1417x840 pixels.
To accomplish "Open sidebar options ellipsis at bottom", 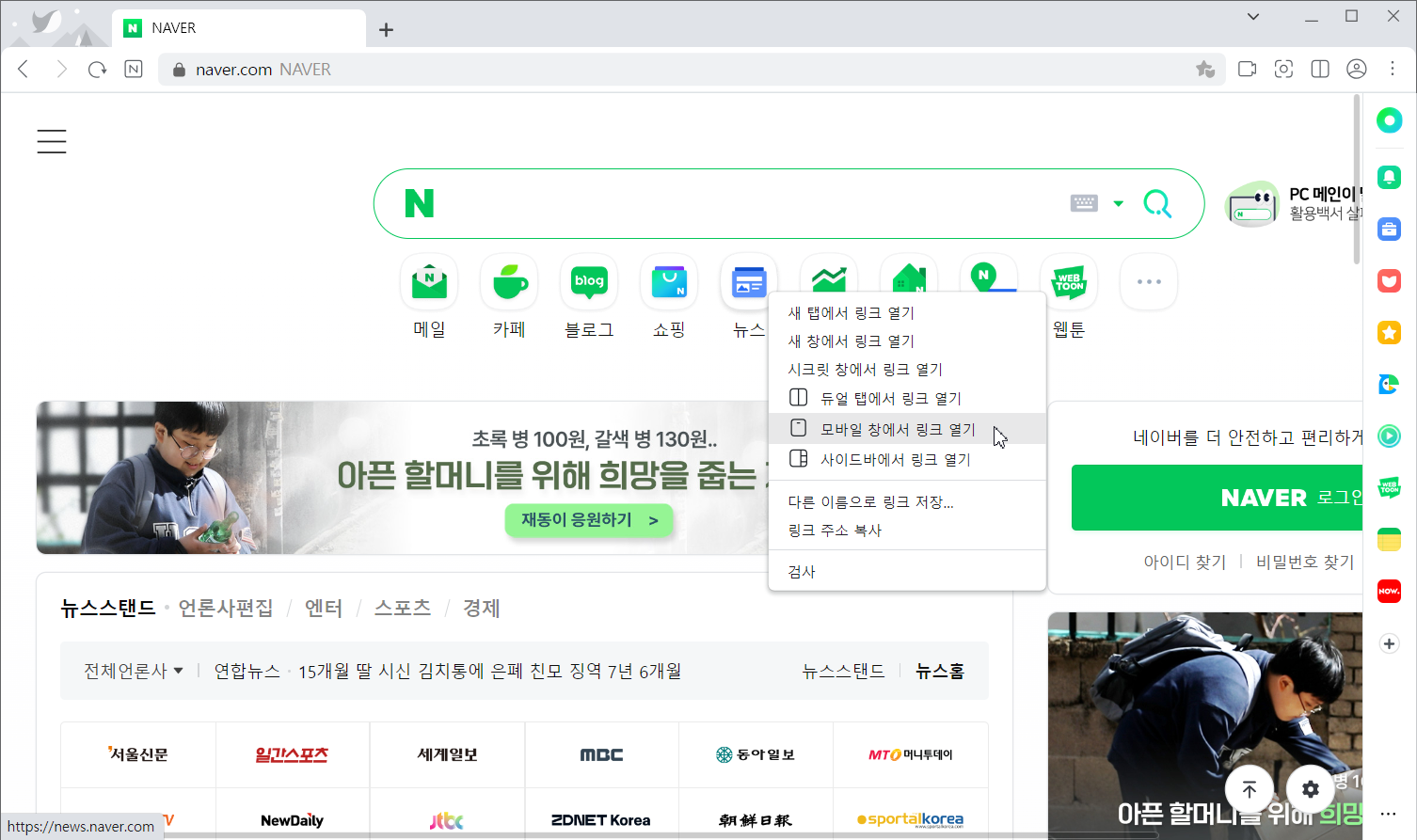I will pyautogui.click(x=1389, y=814).
